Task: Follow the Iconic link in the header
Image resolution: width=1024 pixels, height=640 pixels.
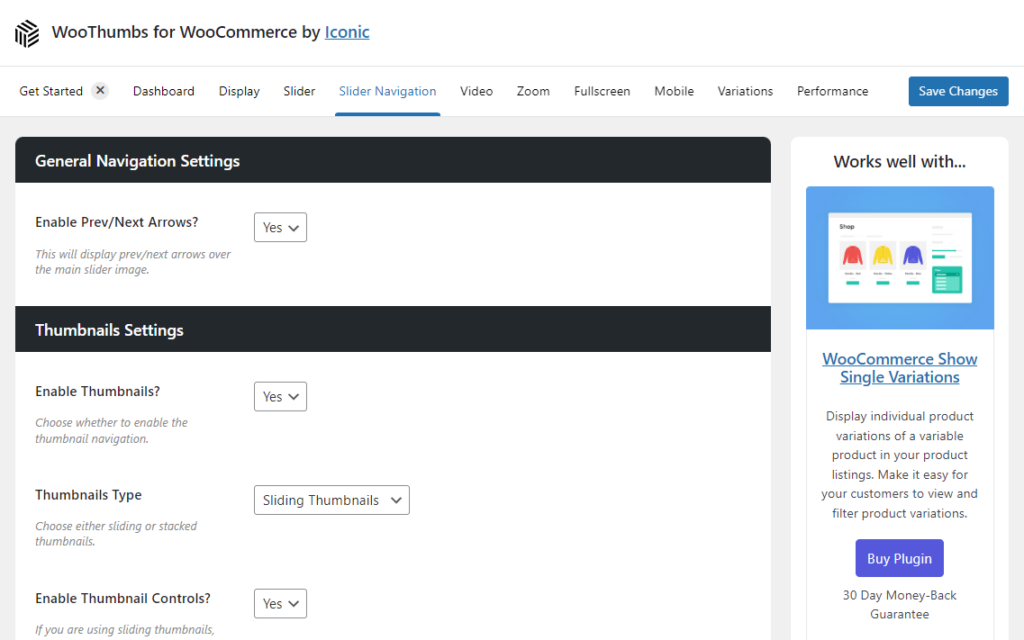Action: [347, 32]
